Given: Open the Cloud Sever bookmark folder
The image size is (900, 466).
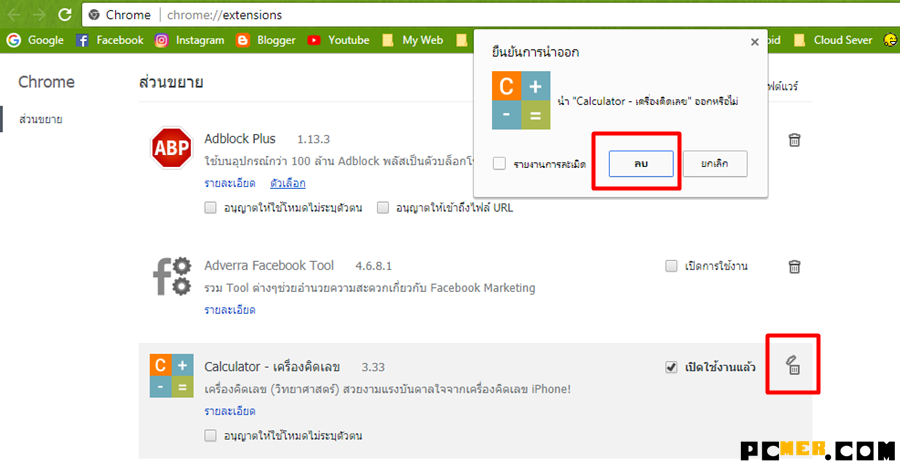Looking at the screenshot, I should pos(833,40).
